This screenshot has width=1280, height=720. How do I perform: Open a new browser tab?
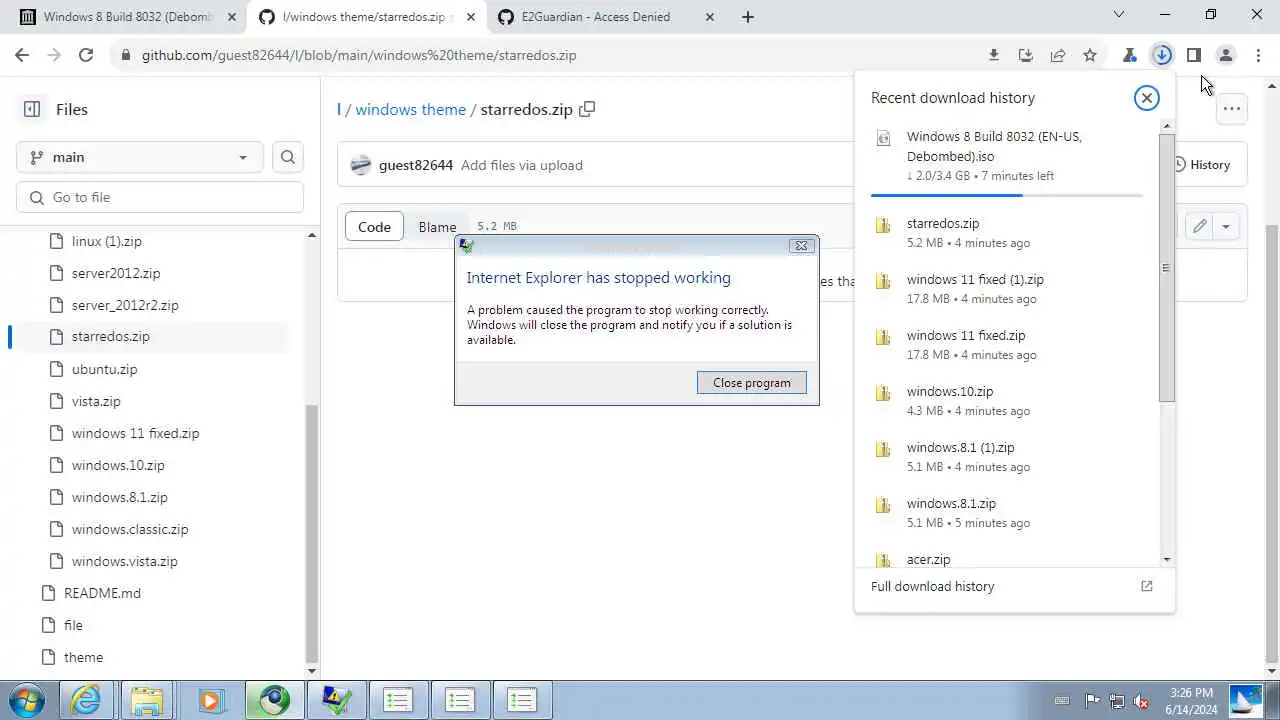[748, 17]
